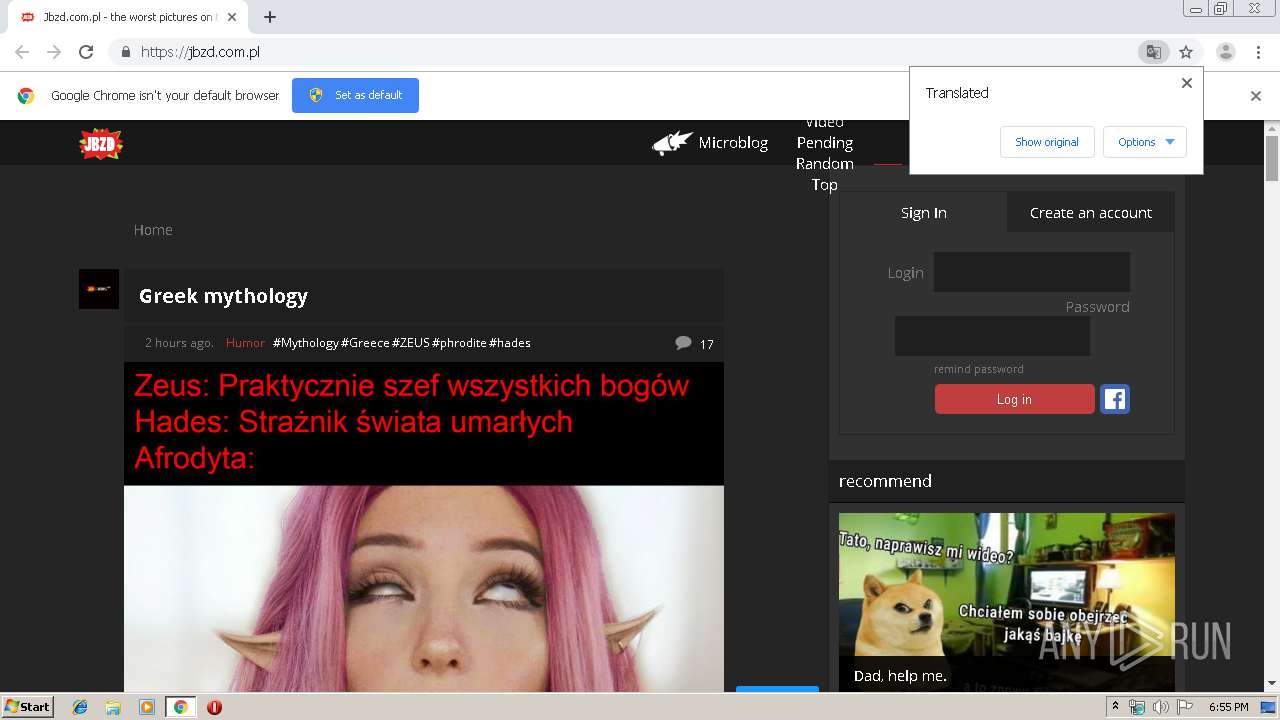Open the Random menu item
This screenshot has height=720, width=1280.
[x=825, y=164]
